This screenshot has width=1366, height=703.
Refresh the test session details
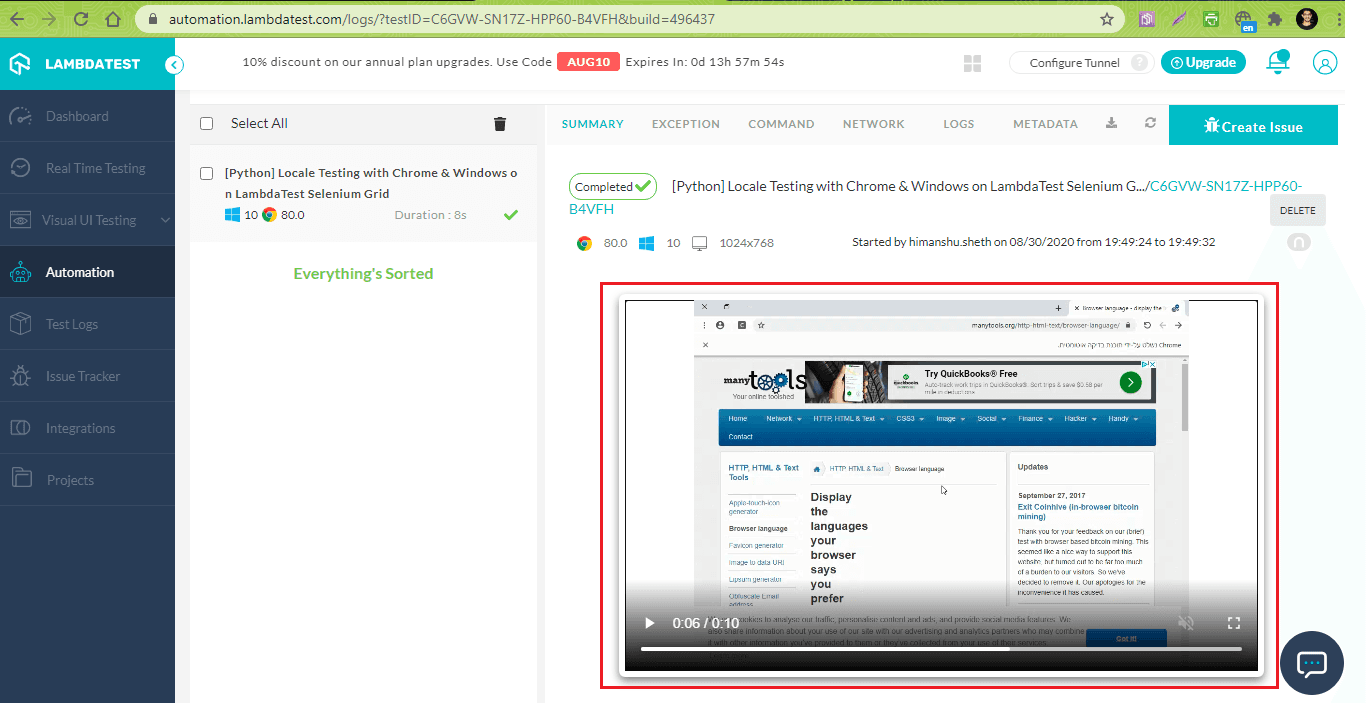(x=1150, y=123)
